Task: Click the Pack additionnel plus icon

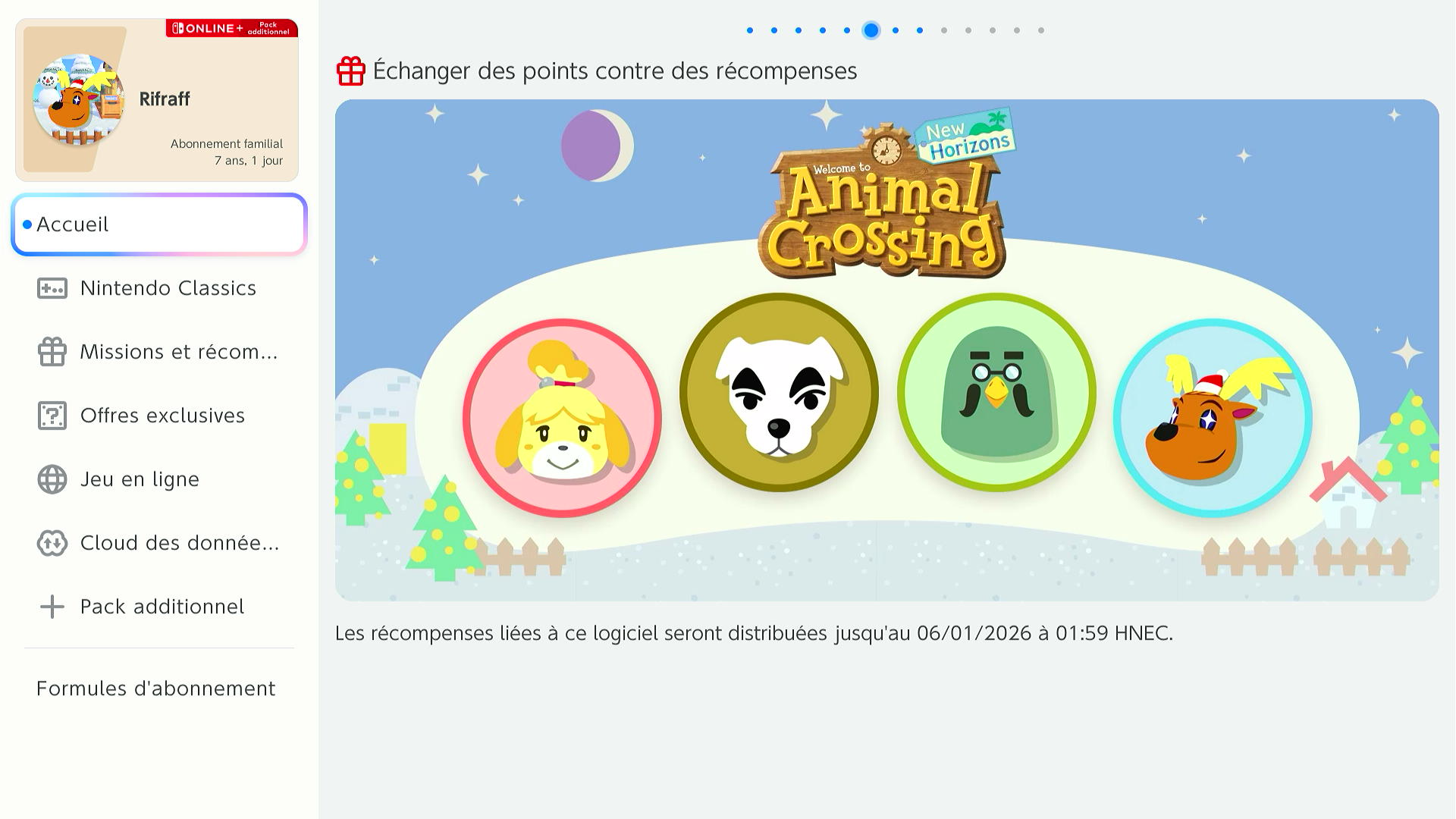Action: pos(52,607)
